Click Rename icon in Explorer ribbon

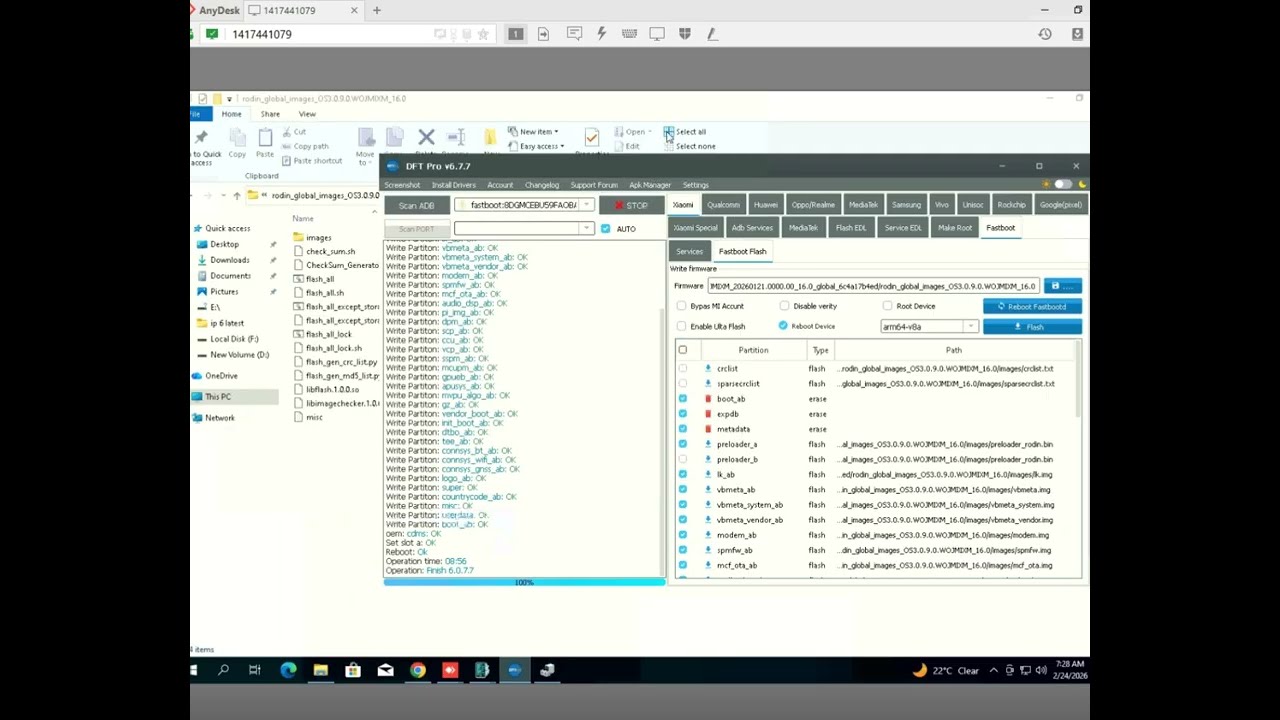click(x=456, y=137)
